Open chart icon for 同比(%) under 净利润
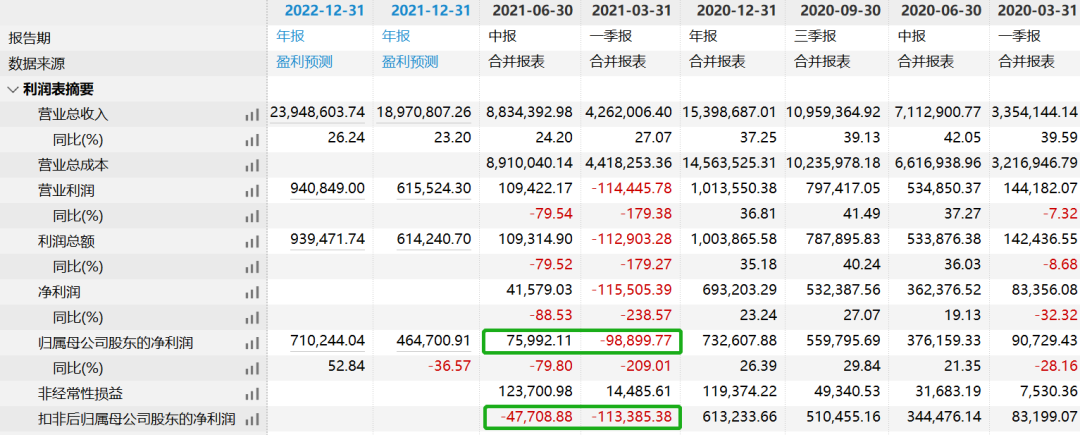The image size is (1080, 435). point(252,319)
